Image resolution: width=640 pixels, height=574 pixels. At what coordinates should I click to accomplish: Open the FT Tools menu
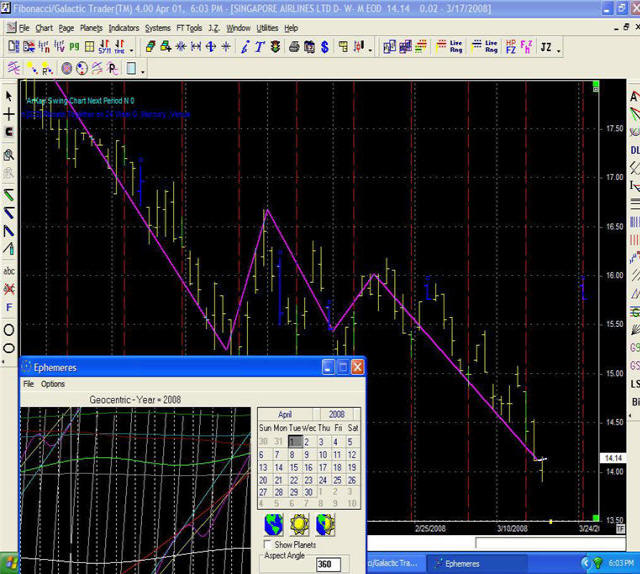point(189,28)
